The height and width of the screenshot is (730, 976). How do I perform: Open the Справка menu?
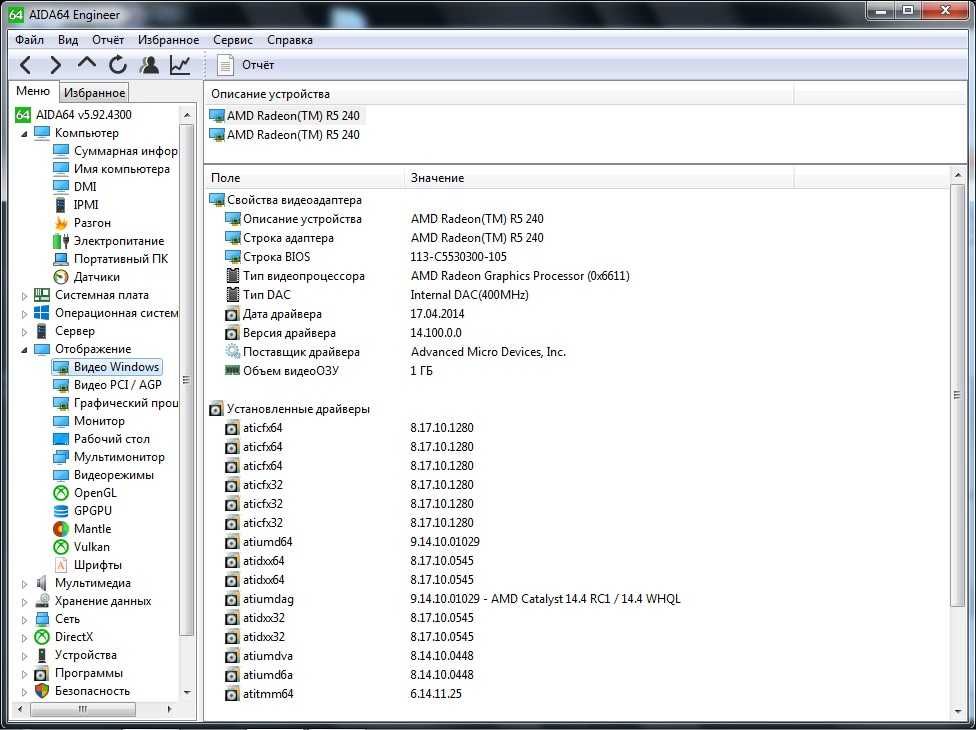(x=289, y=40)
